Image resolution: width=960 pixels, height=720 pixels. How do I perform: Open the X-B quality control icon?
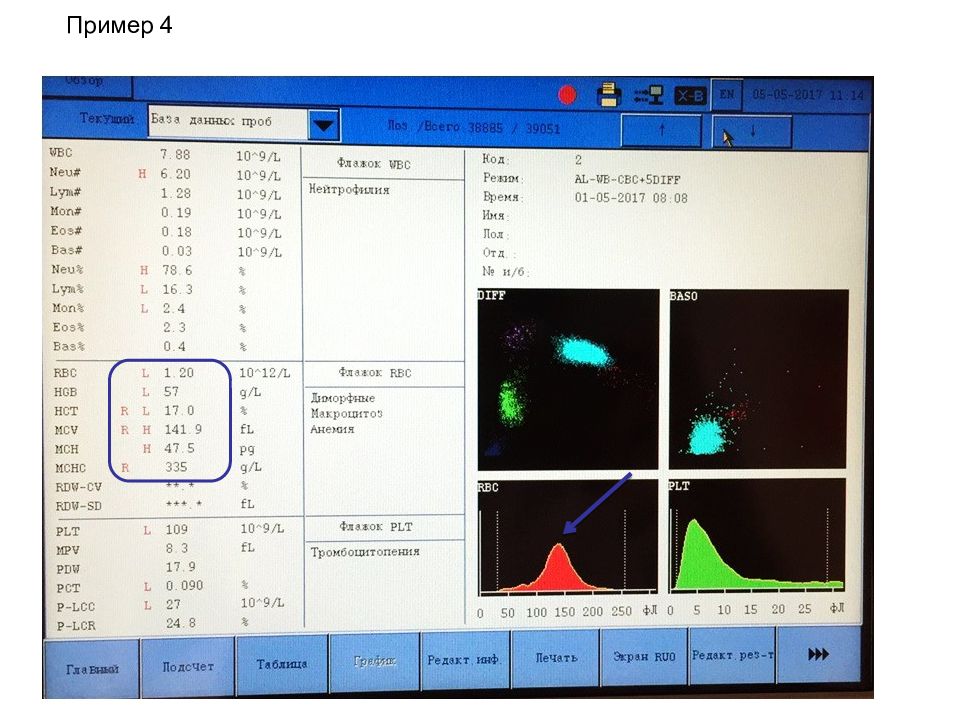pyautogui.click(x=690, y=96)
